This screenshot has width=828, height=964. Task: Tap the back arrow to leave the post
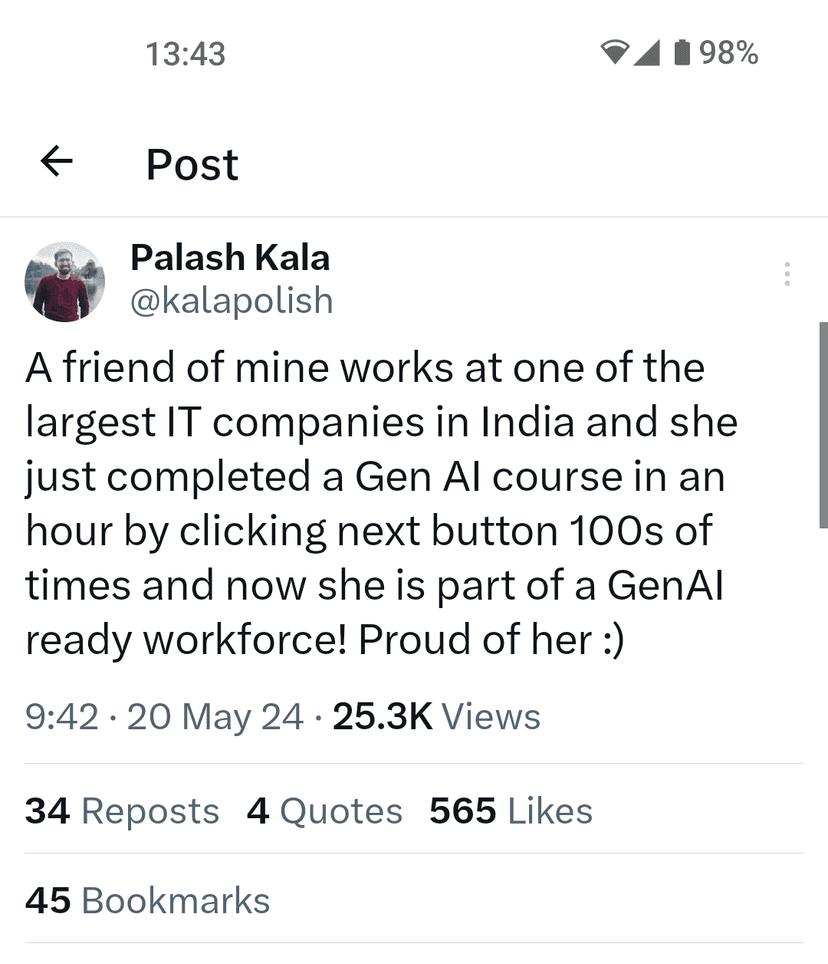(x=57, y=163)
